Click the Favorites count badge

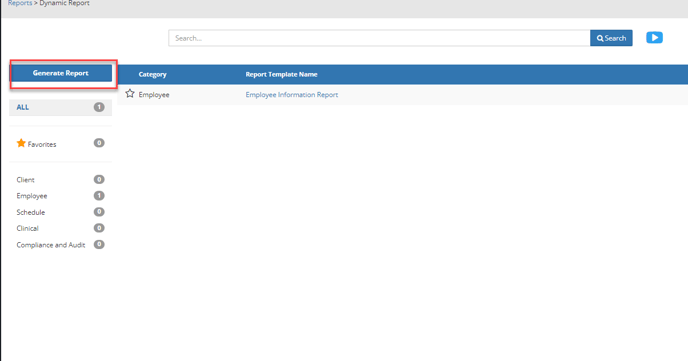(99, 143)
